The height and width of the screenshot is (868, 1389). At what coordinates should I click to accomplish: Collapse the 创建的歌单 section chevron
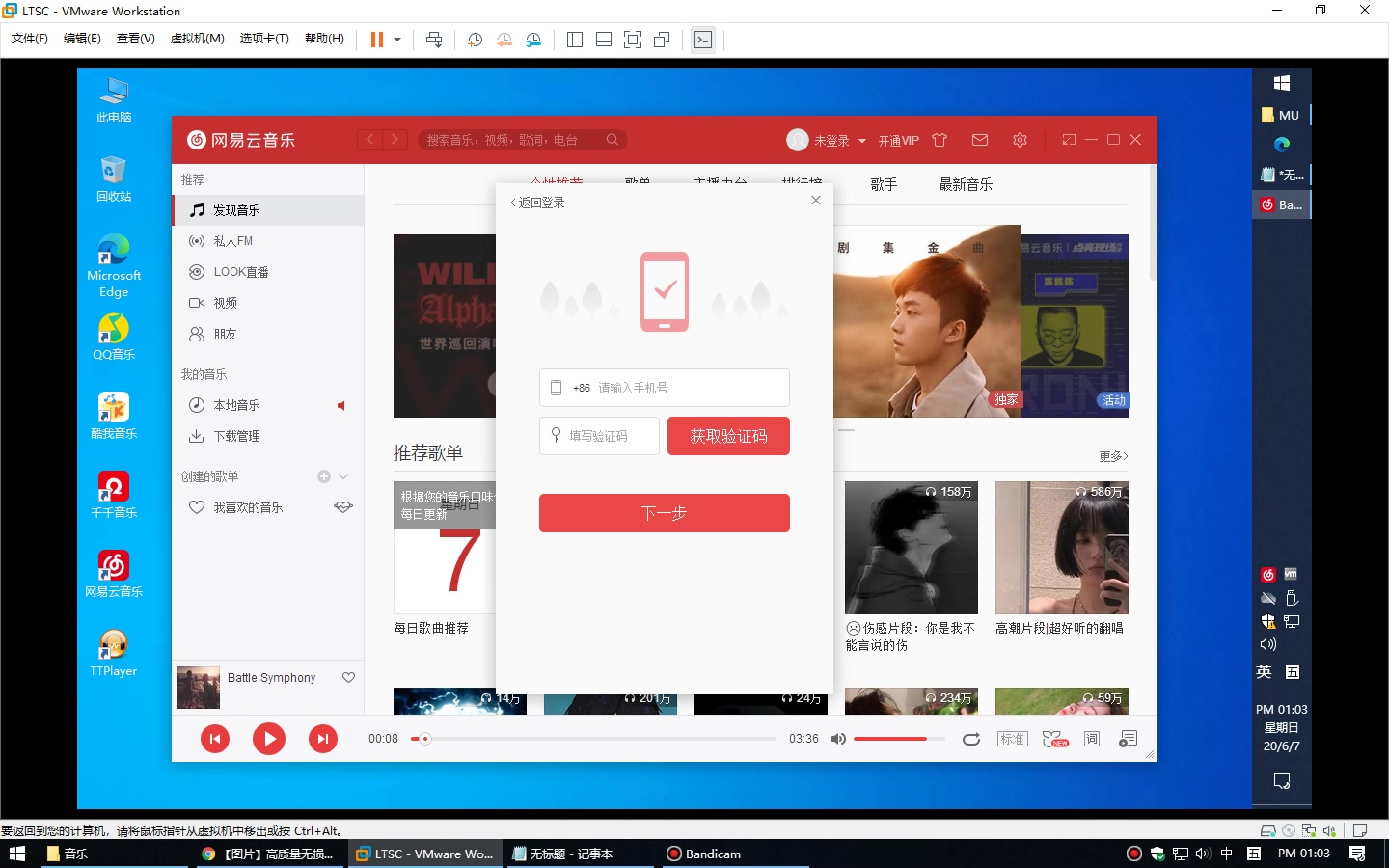point(343,476)
